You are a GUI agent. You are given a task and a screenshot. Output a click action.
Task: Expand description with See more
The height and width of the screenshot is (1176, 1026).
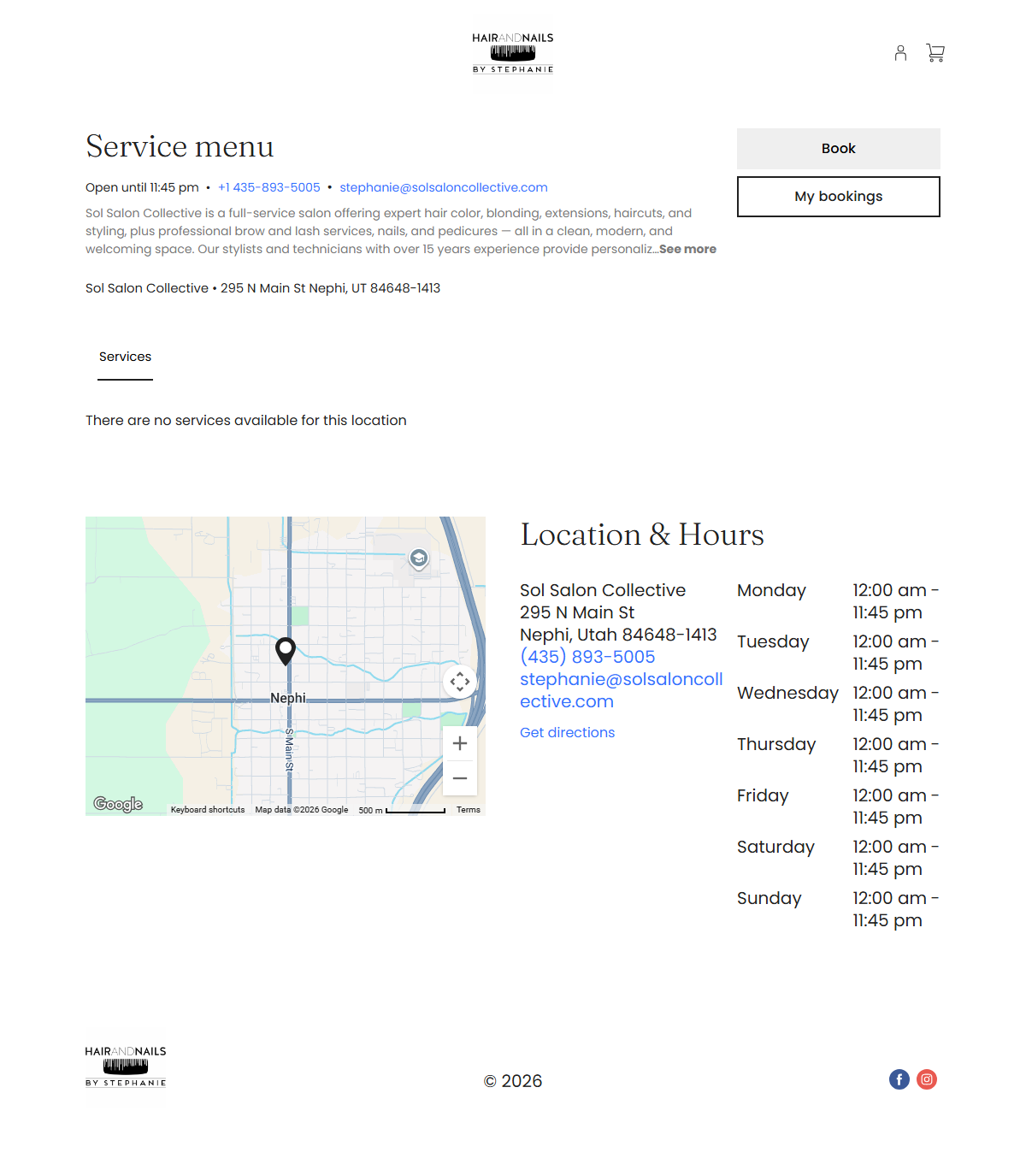pos(687,249)
